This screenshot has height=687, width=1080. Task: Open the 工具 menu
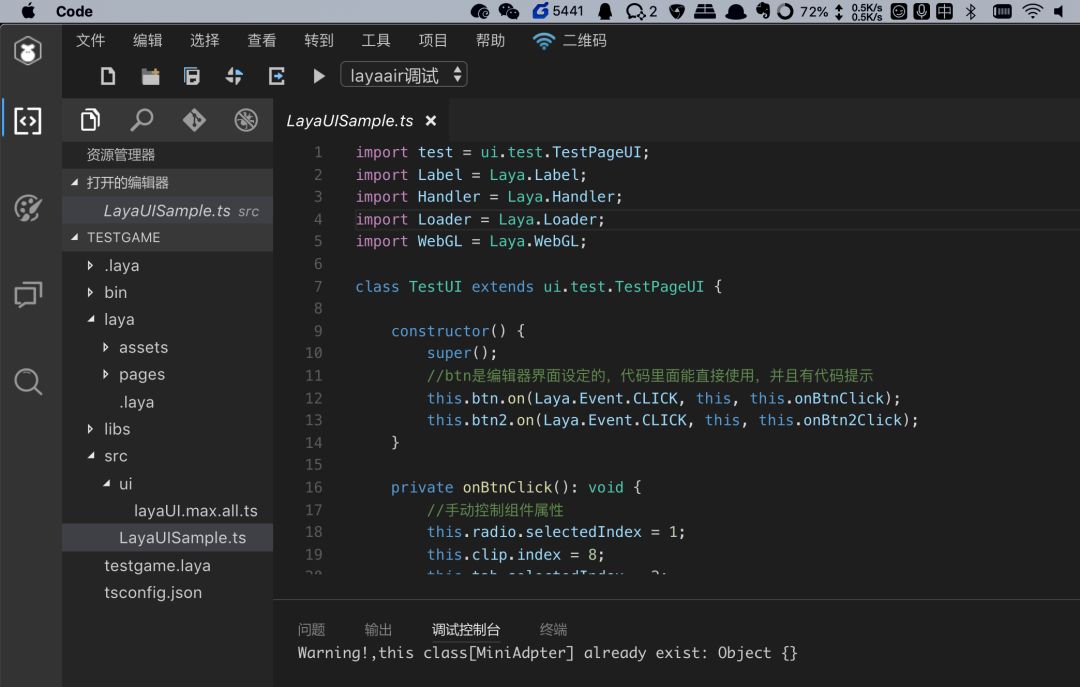tap(376, 41)
